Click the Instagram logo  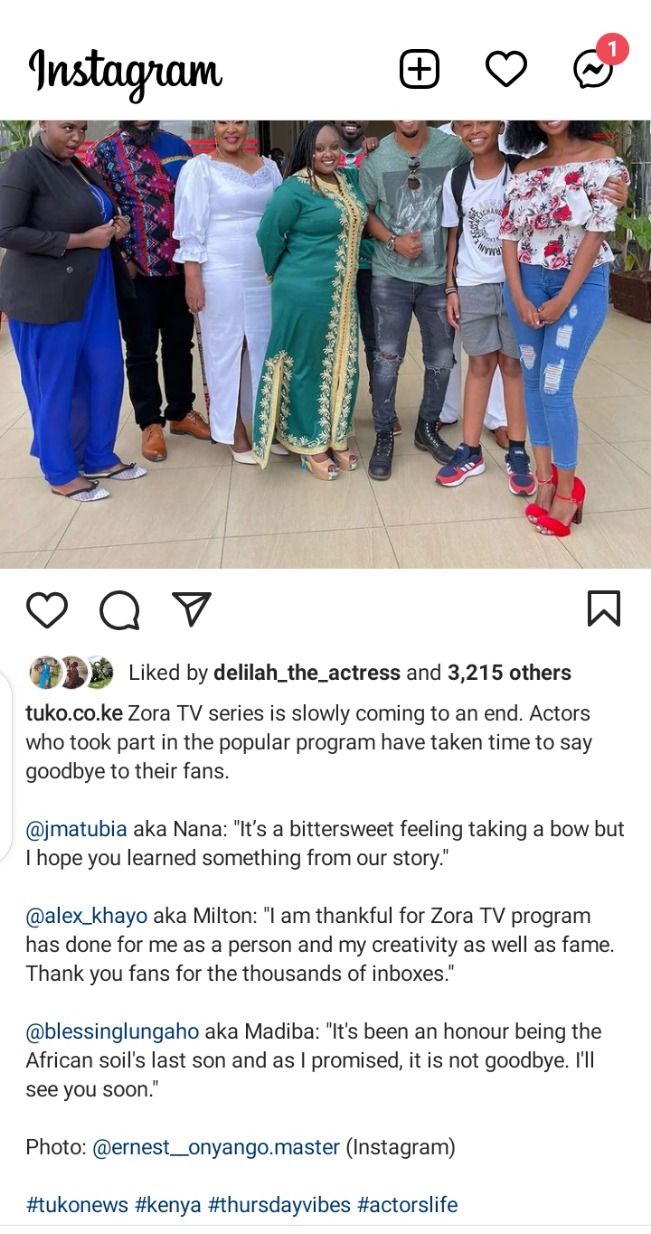(125, 71)
